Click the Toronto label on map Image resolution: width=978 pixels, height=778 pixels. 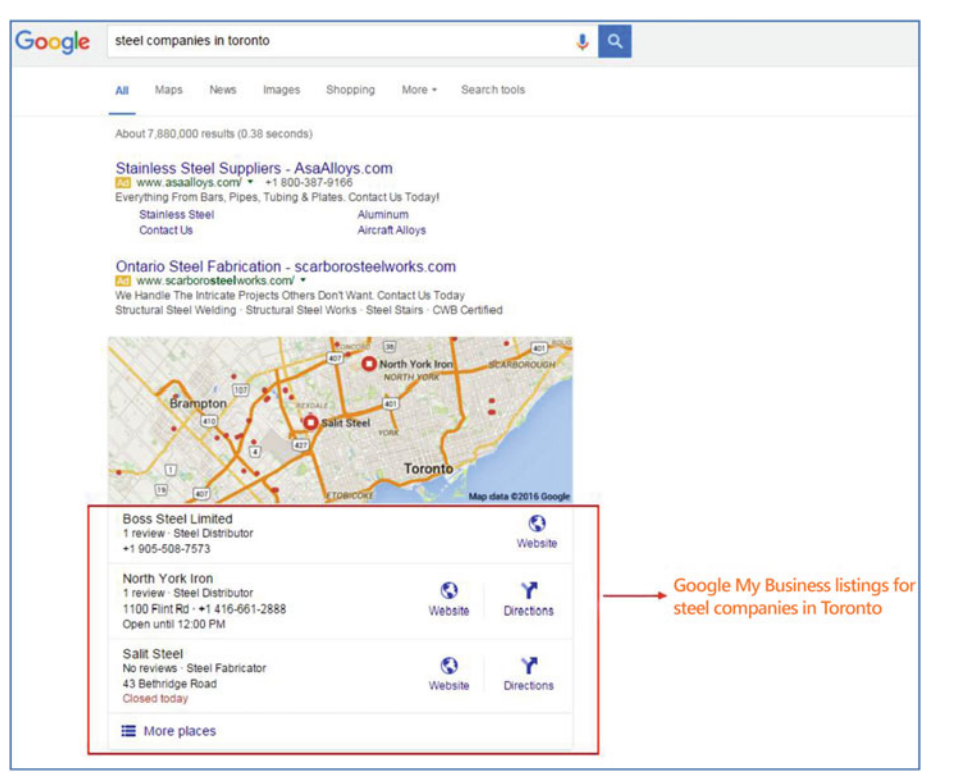[428, 469]
